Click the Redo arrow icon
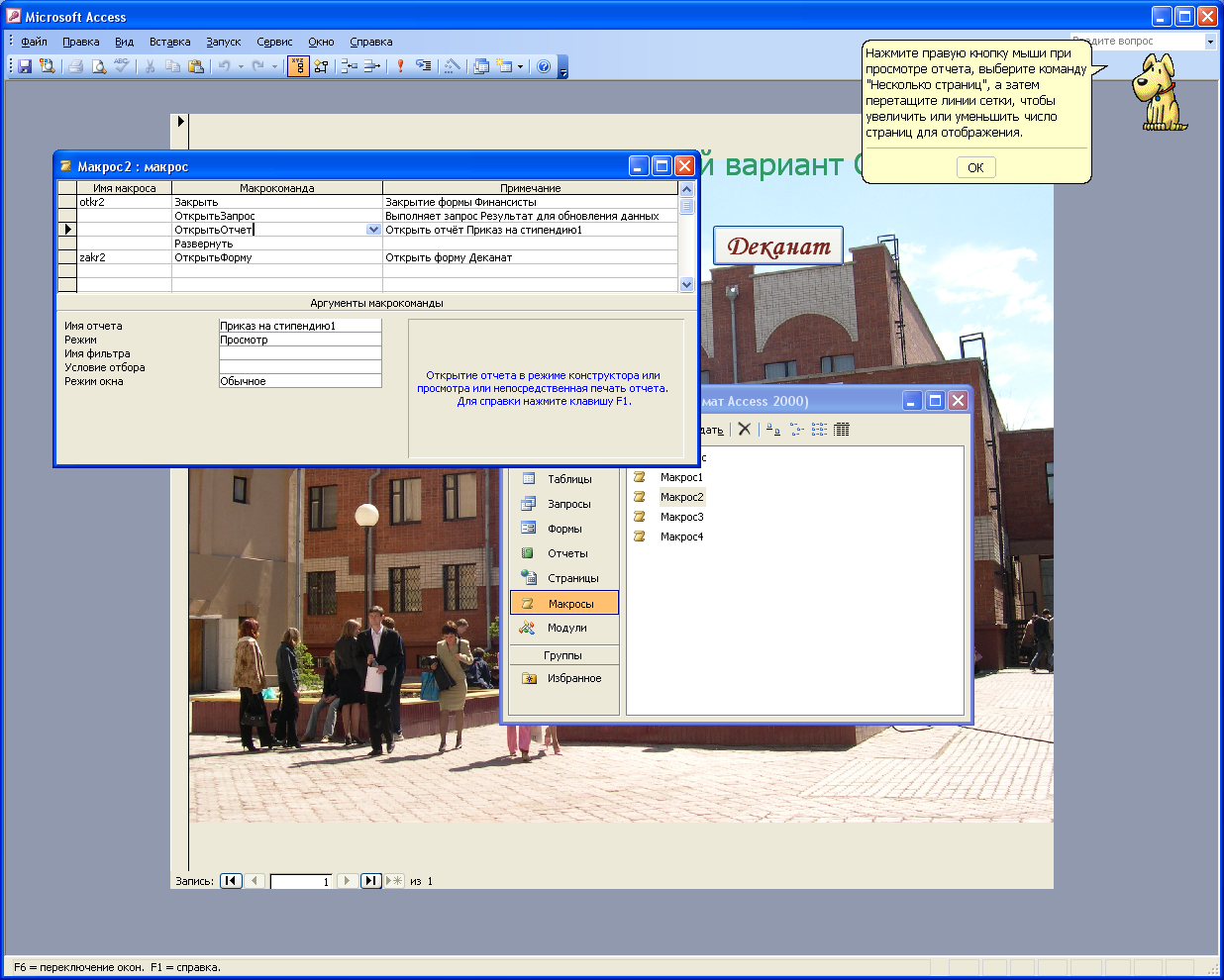1224x980 pixels. pyautogui.click(x=258, y=66)
